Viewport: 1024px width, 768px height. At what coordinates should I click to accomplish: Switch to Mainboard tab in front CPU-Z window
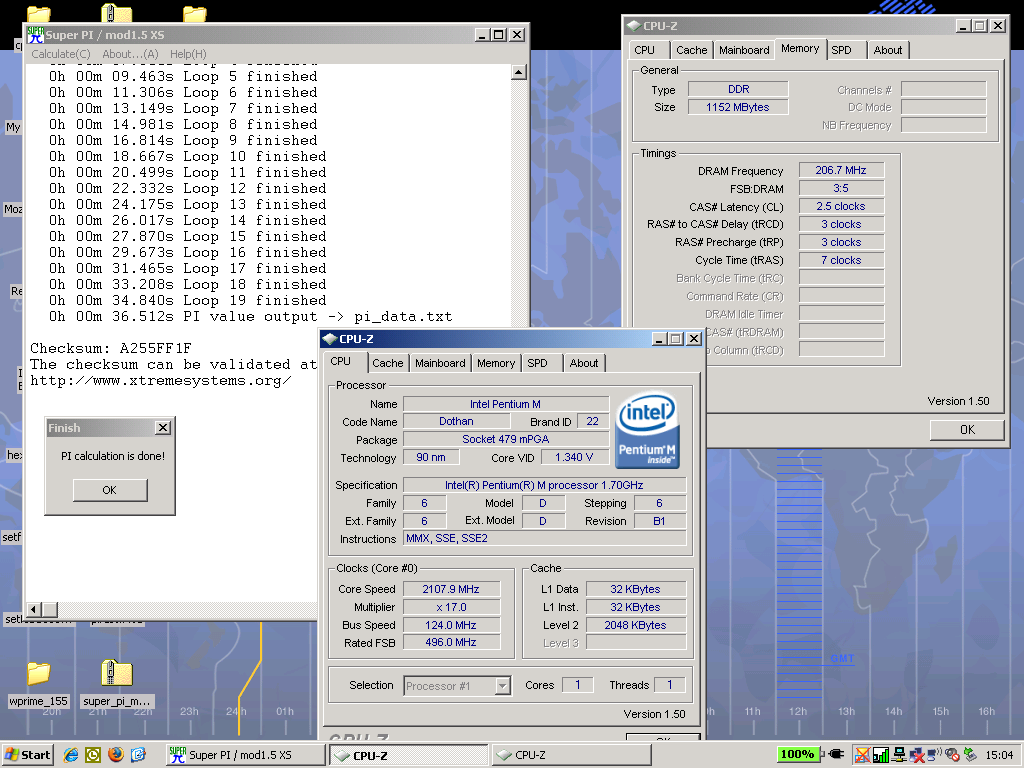click(x=440, y=363)
